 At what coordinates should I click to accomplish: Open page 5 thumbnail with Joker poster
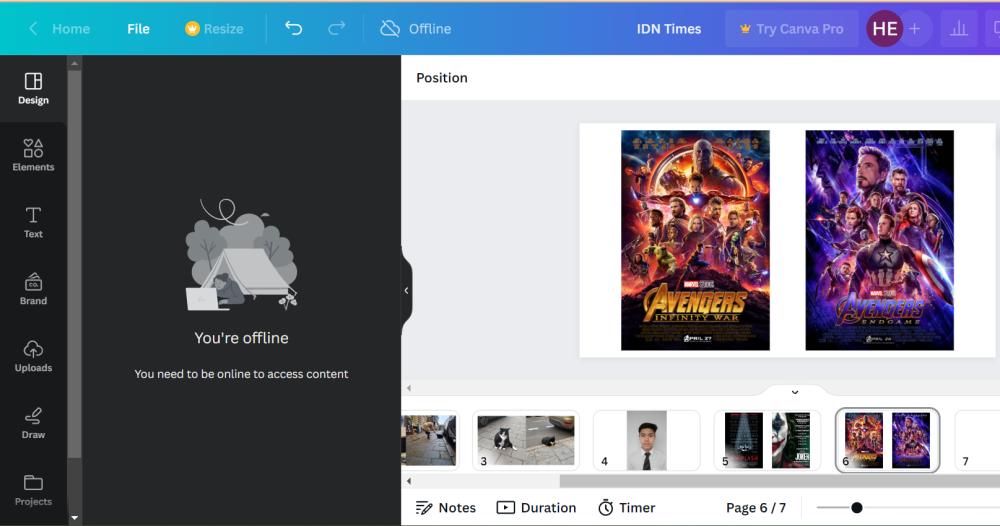767,441
